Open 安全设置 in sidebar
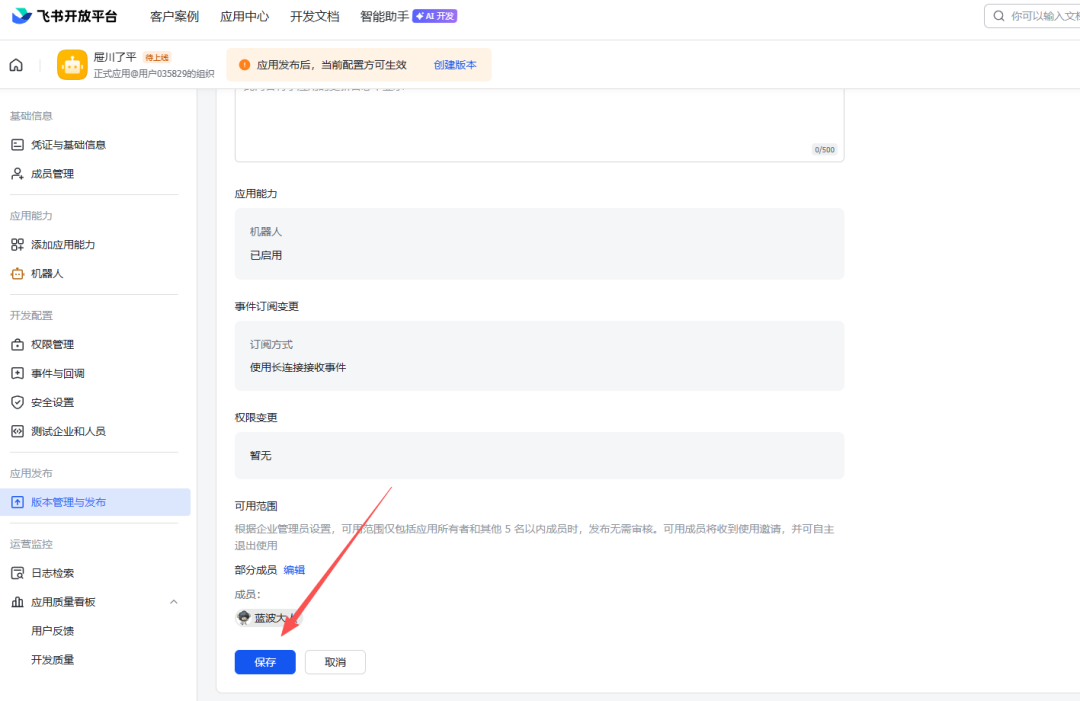Viewport: 1080px width, 701px height. (52, 403)
